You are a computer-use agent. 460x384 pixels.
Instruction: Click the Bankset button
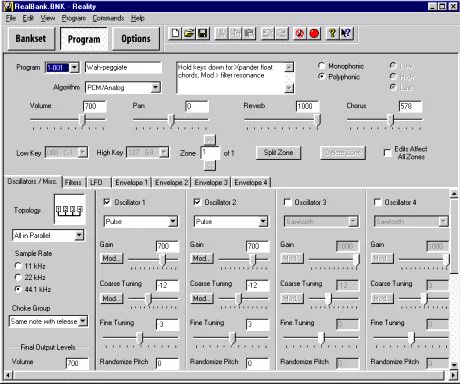click(x=31, y=39)
